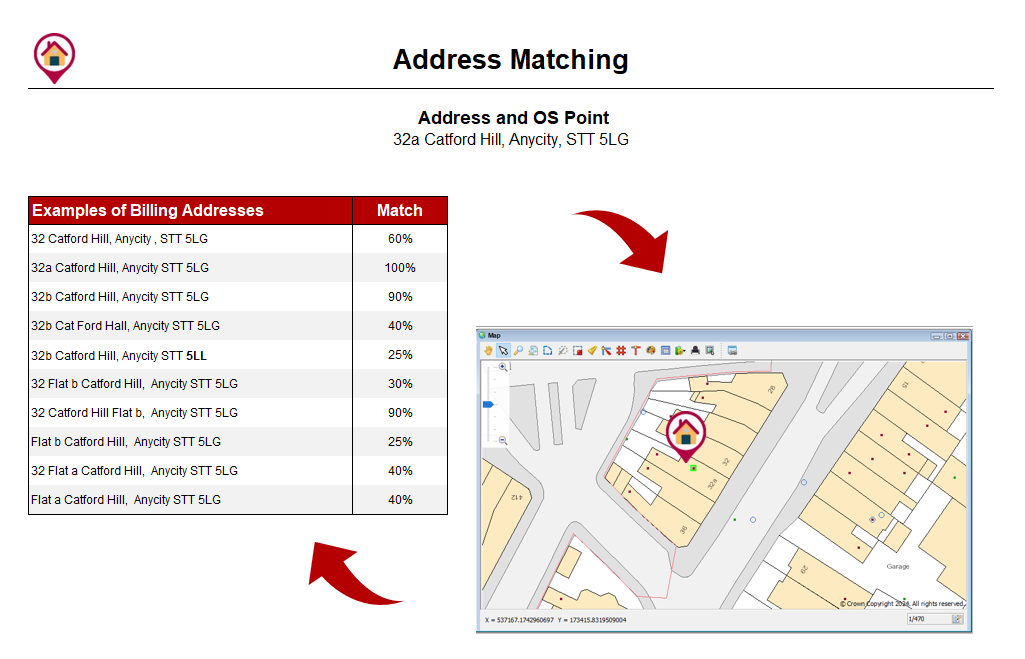Click the zoom-out magnifier below the slider
Viewport: 1025px width, 659px height.
tap(502, 440)
